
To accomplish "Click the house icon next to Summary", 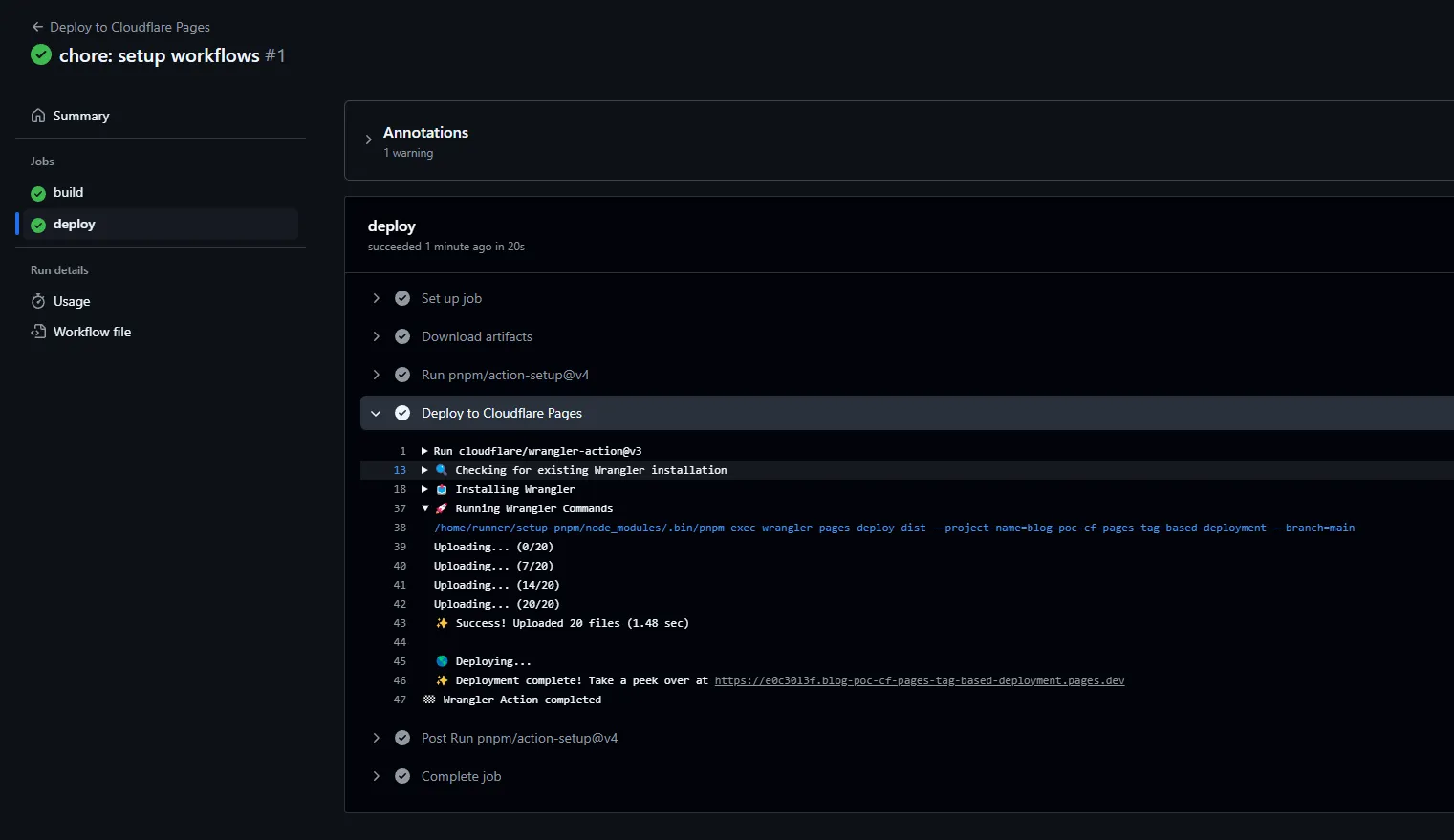I will tap(37, 115).
